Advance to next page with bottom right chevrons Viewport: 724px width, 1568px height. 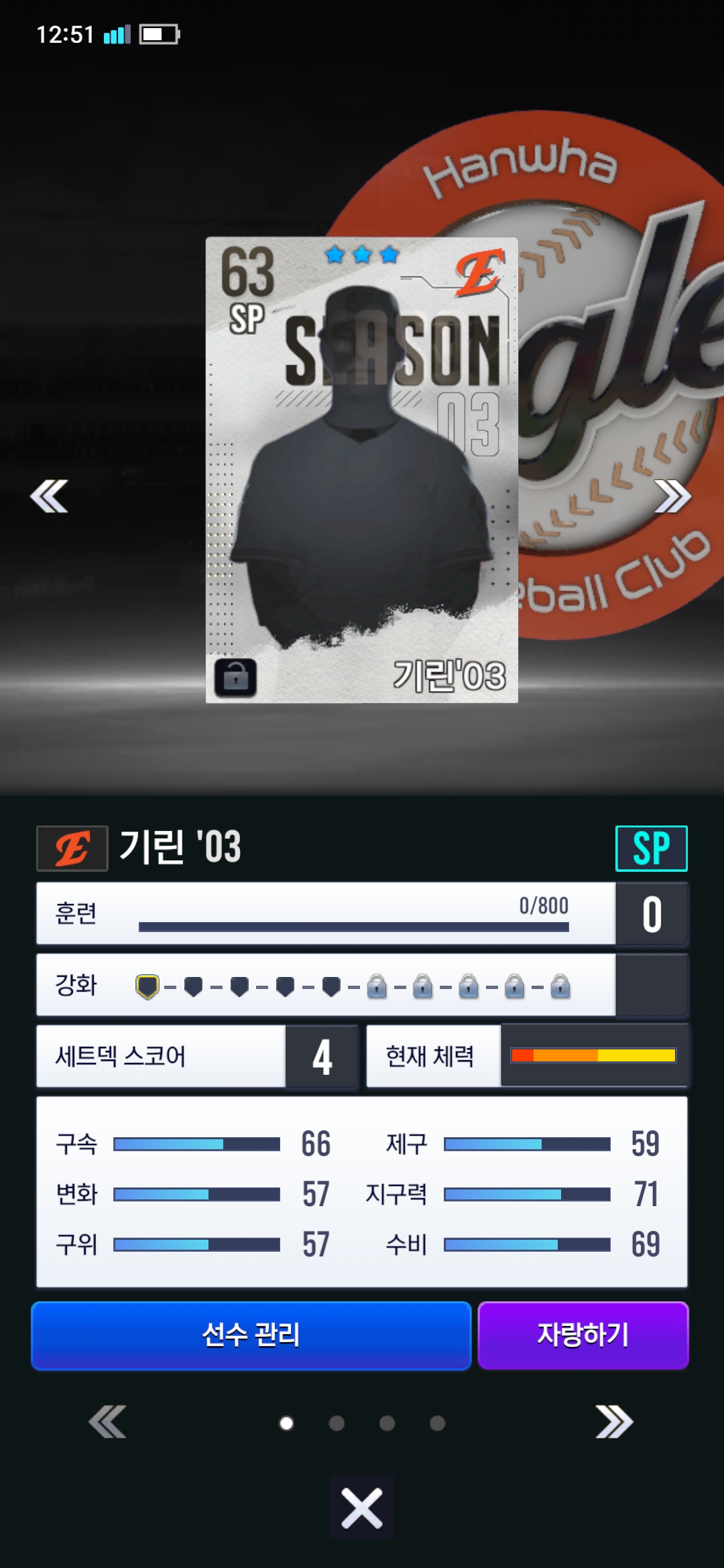coord(614,1422)
